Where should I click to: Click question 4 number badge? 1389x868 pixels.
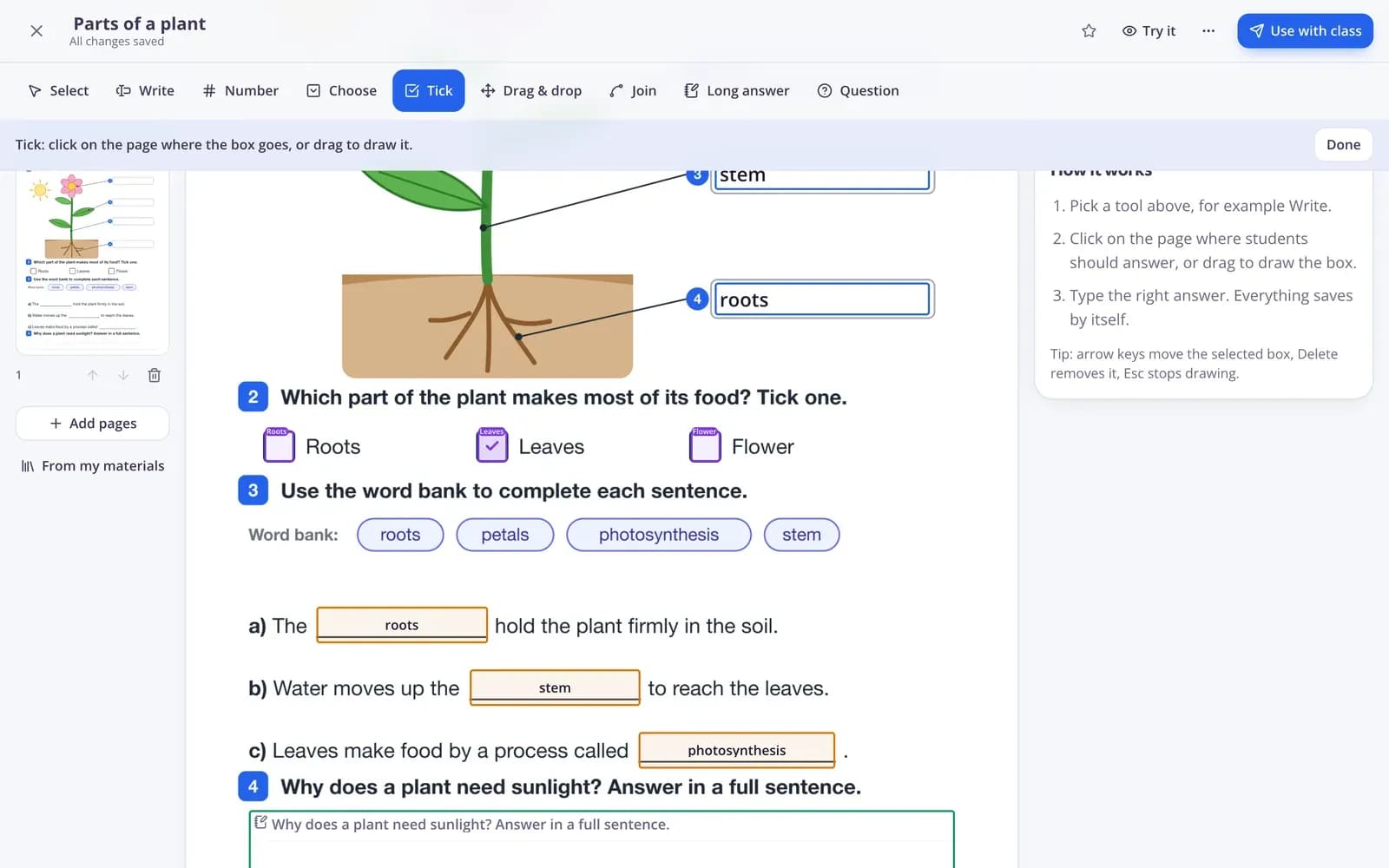click(x=253, y=786)
